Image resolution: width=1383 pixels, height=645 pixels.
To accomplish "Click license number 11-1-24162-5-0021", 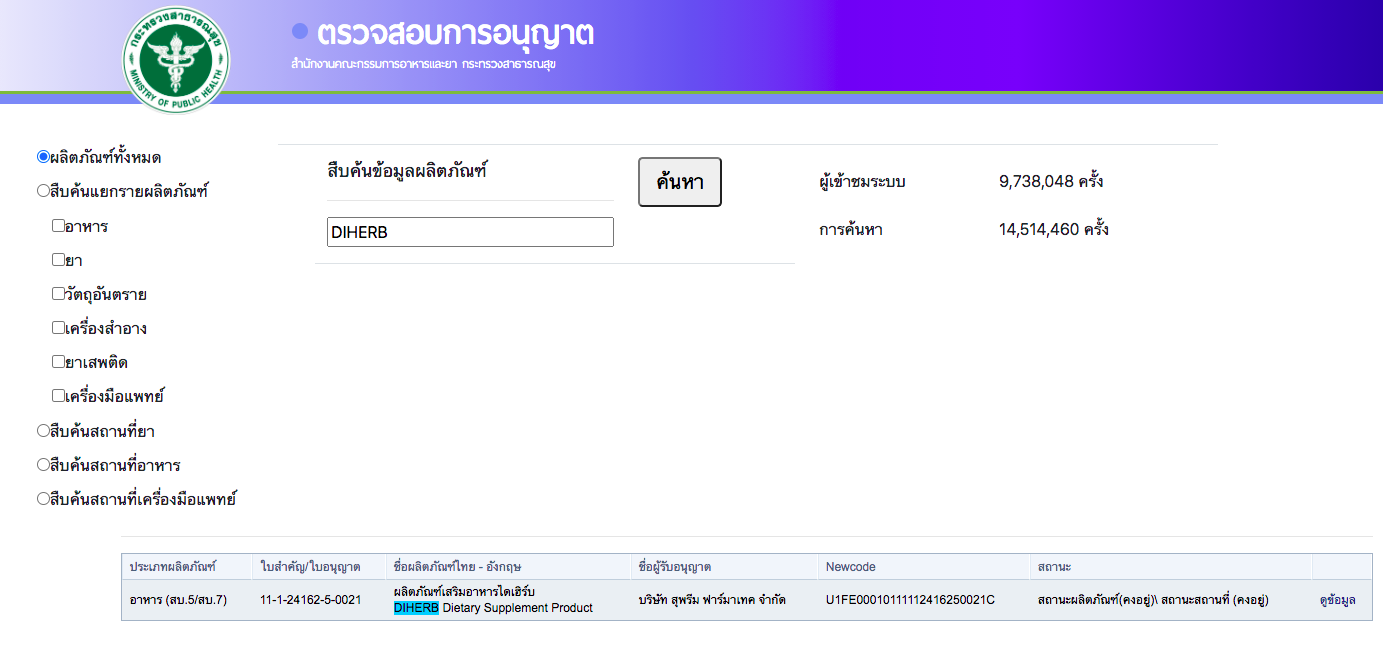I will click(310, 600).
